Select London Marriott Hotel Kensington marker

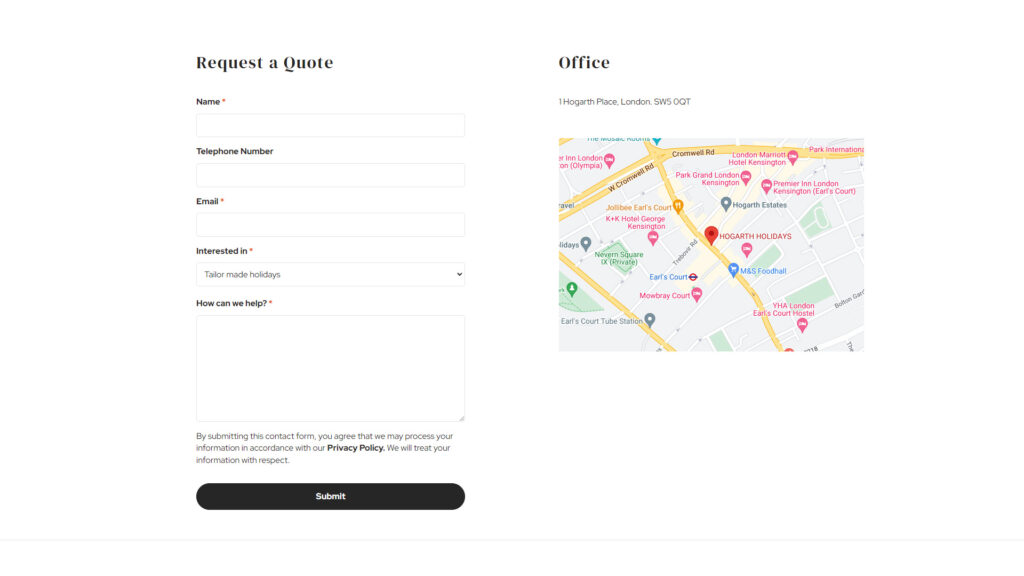click(x=792, y=157)
